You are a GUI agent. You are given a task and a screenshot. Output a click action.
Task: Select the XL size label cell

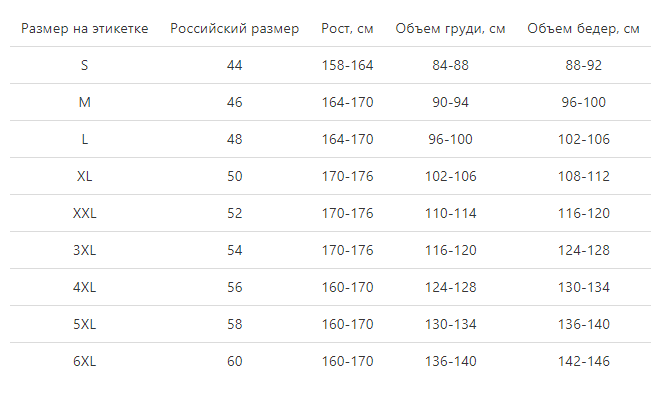(84, 176)
